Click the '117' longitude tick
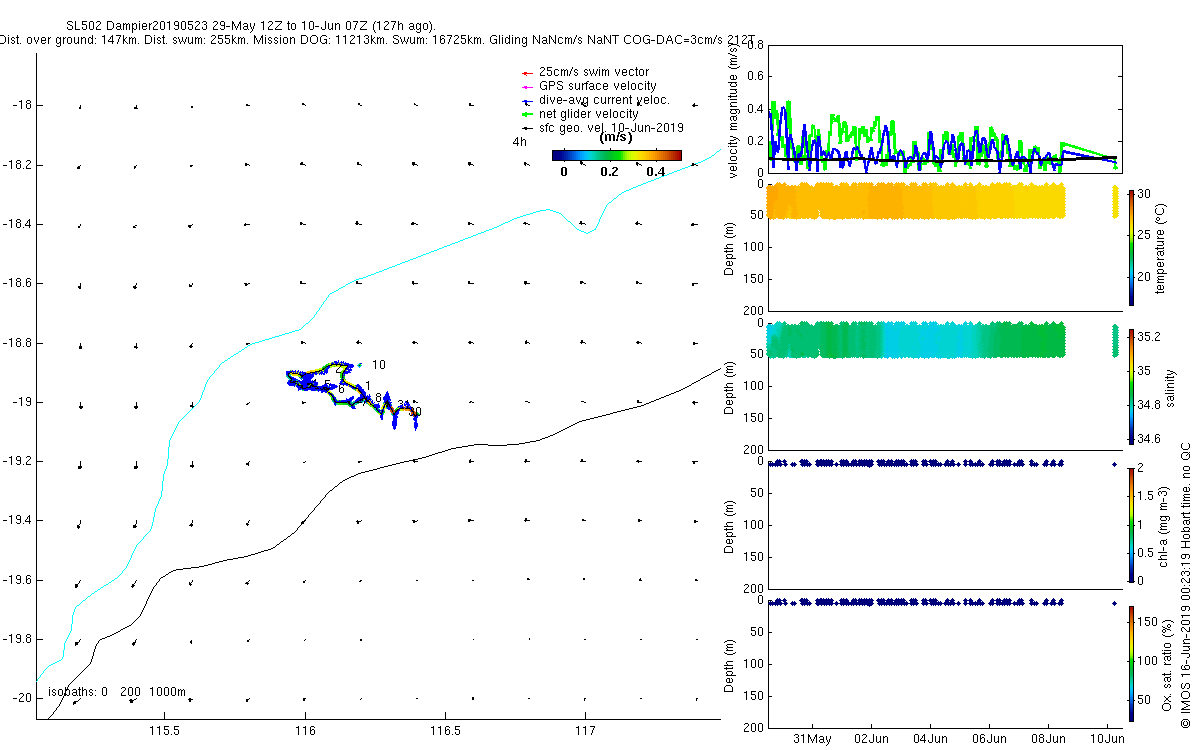The width and height of the screenshot is (1200, 750). point(586,729)
